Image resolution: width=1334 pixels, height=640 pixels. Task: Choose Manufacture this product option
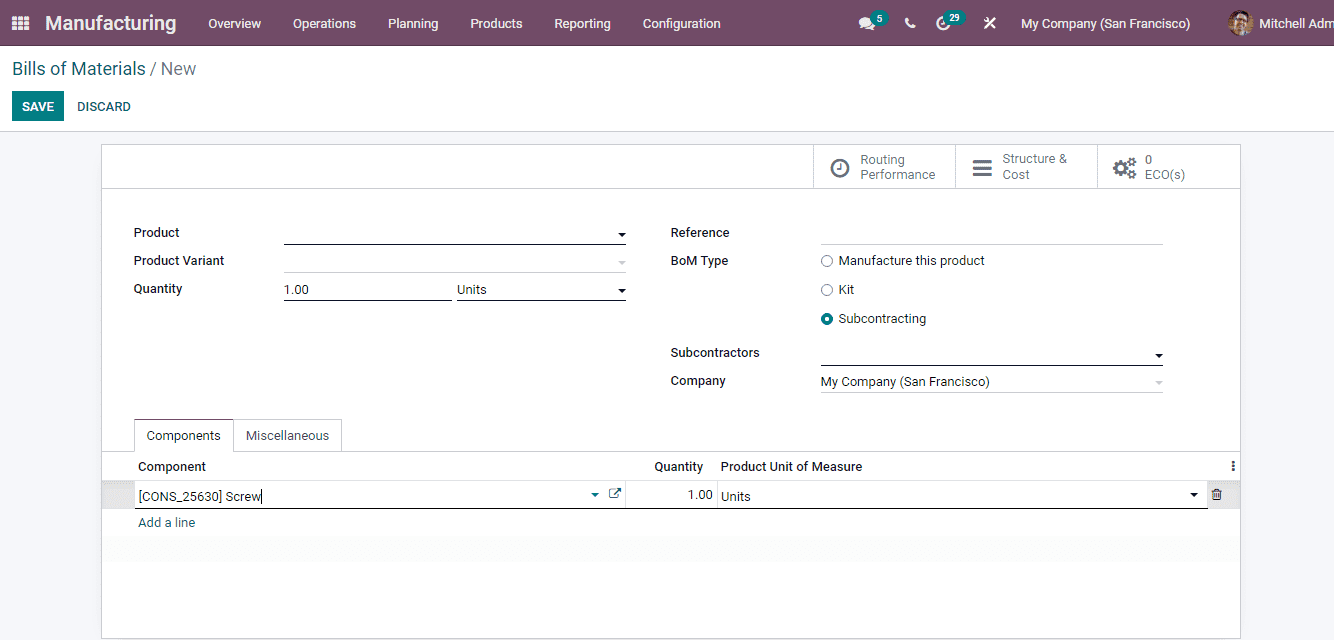pos(828,261)
